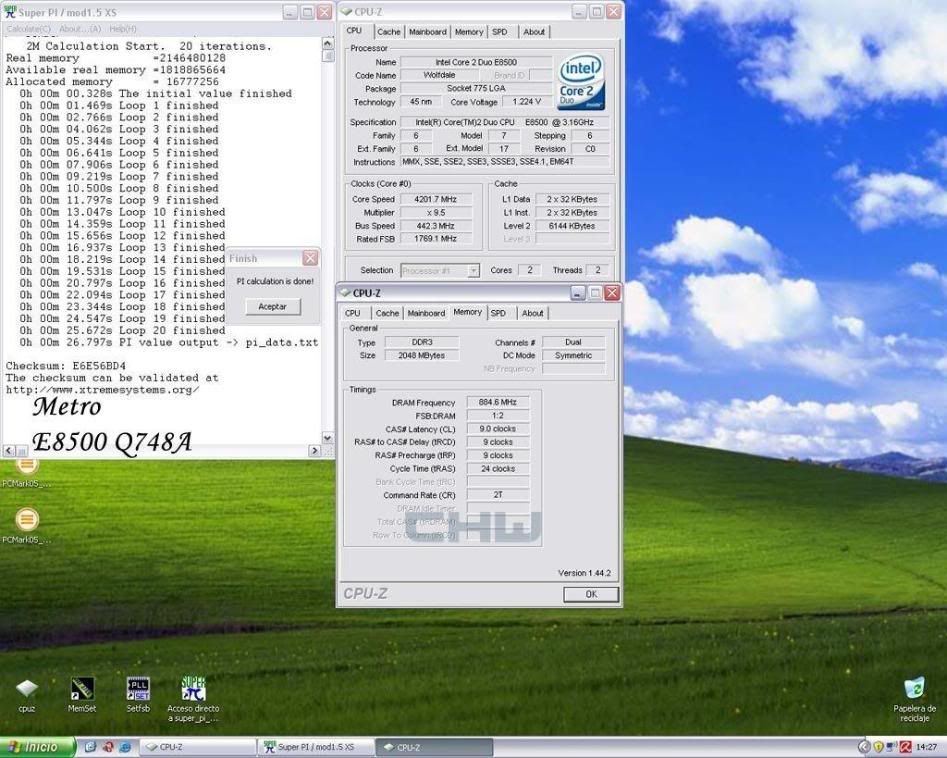Click the DRAM Frequency value '884.6 MHz'
This screenshot has height=758, width=947.
click(x=498, y=402)
